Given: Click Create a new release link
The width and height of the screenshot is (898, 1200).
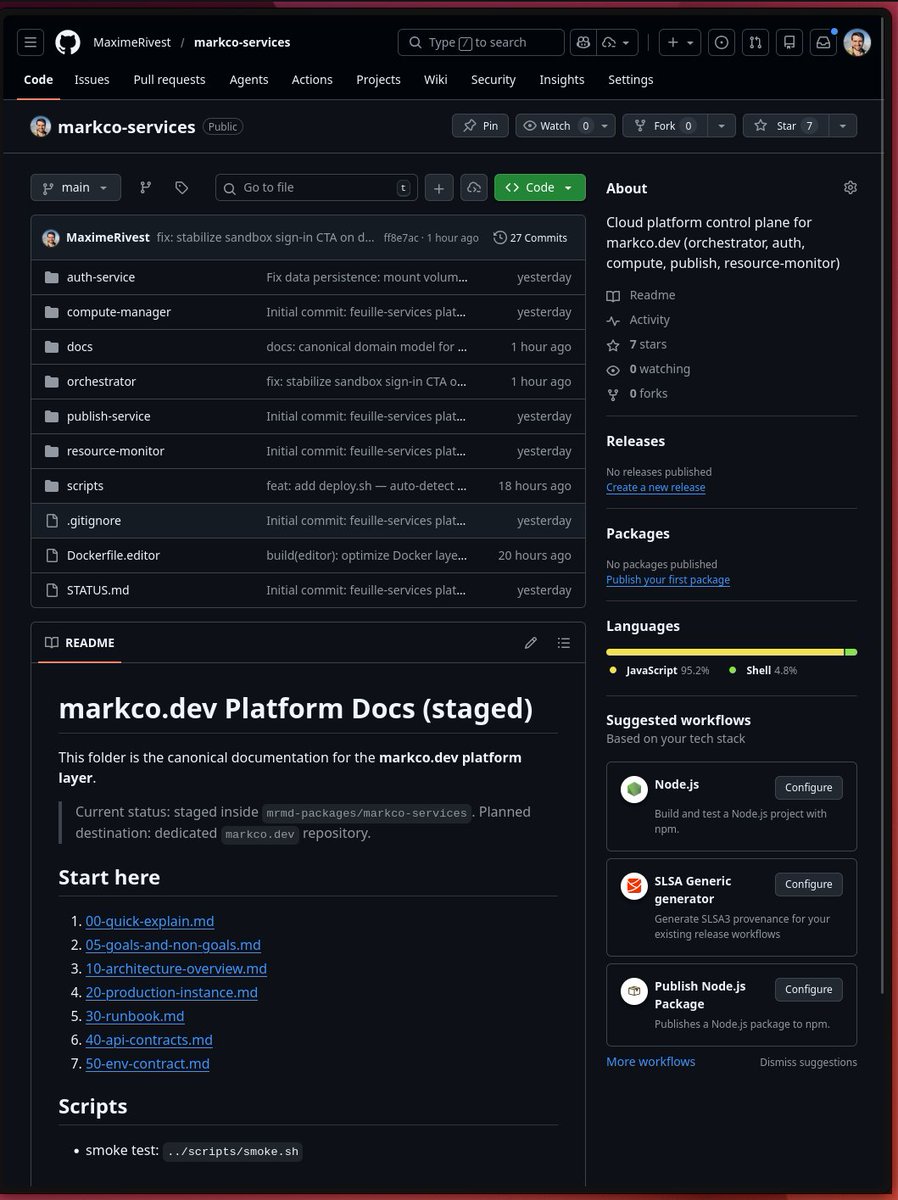Looking at the screenshot, I should click(656, 488).
